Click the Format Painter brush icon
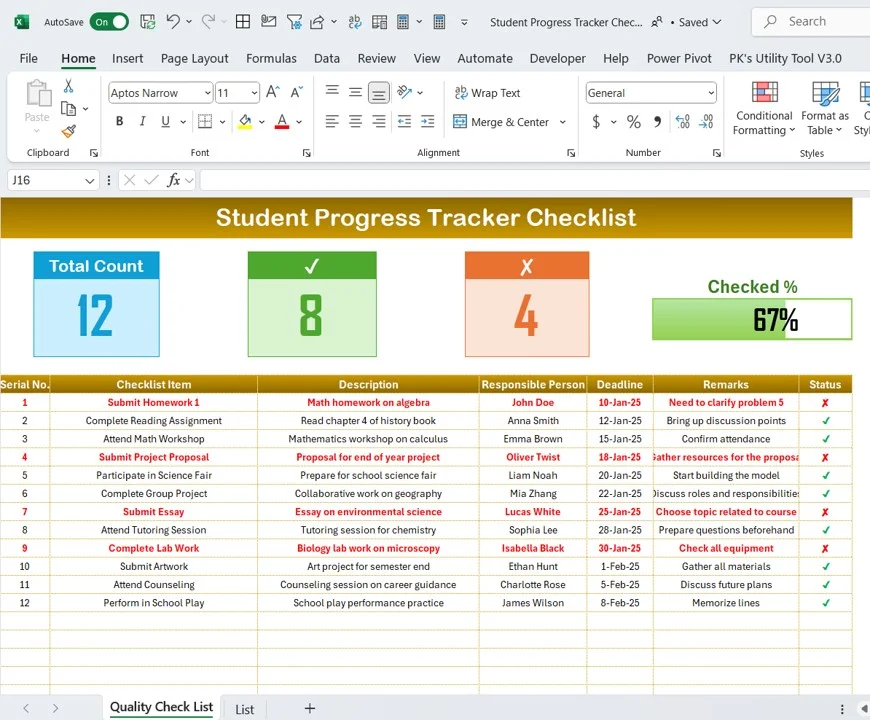Viewport: 870px width, 720px height. [68, 131]
